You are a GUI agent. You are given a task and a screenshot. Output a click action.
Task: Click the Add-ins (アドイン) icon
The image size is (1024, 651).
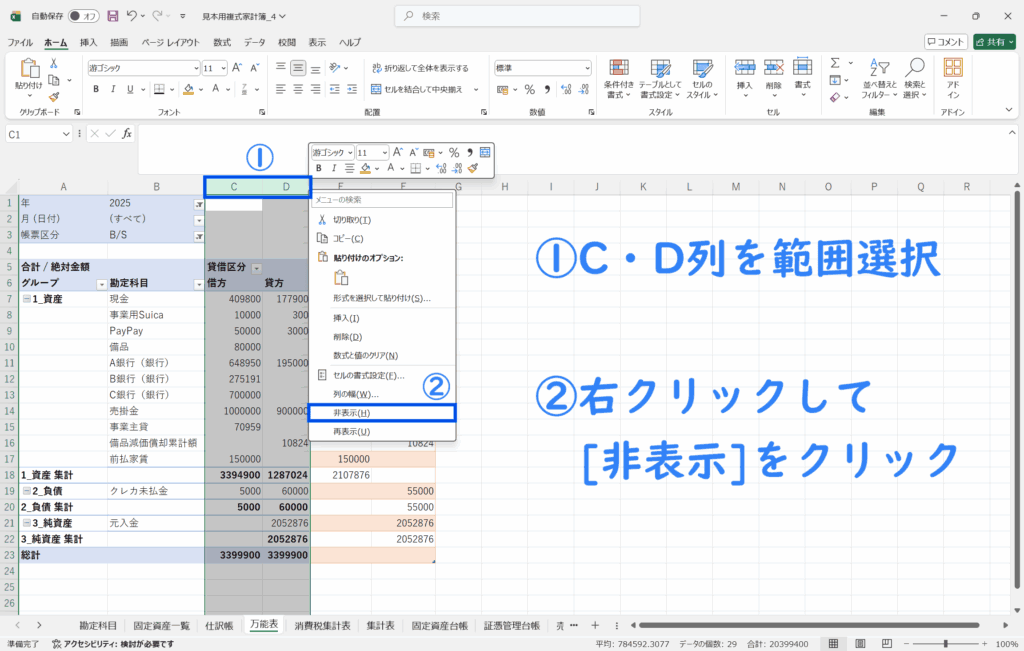pyautogui.click(x=953, y=68)
